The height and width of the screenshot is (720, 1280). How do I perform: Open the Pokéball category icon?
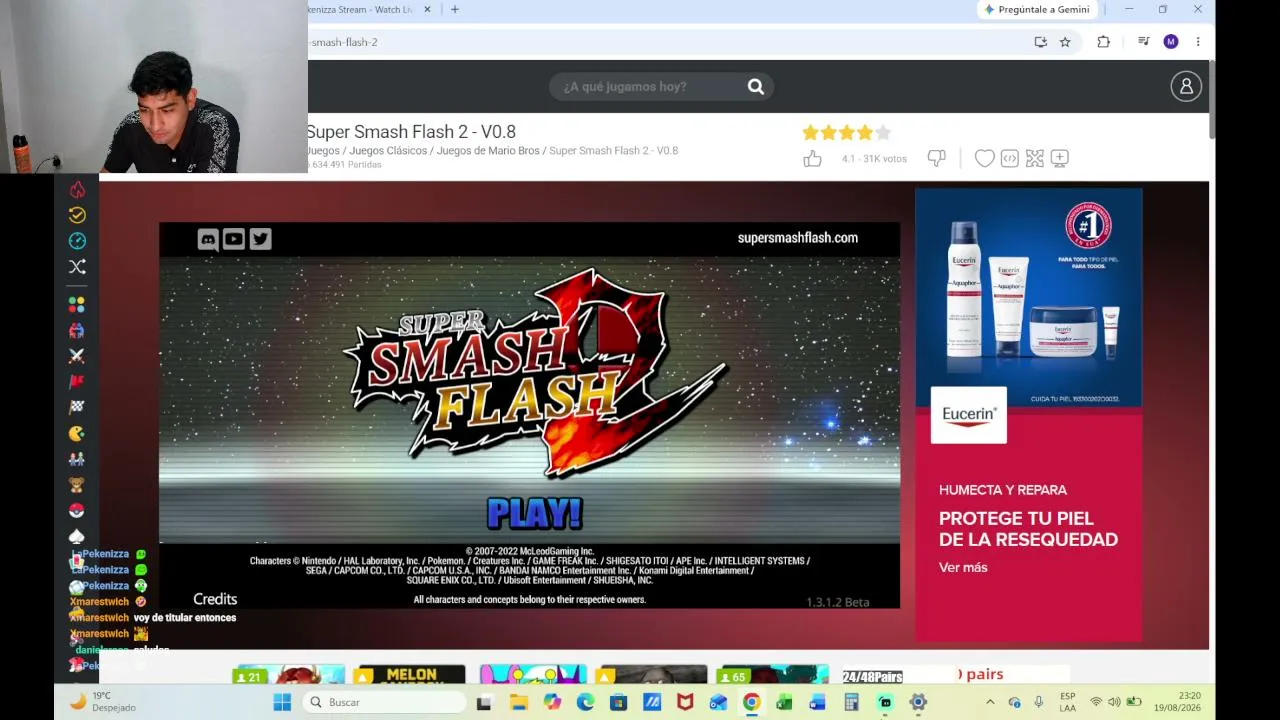coord(77,511)
